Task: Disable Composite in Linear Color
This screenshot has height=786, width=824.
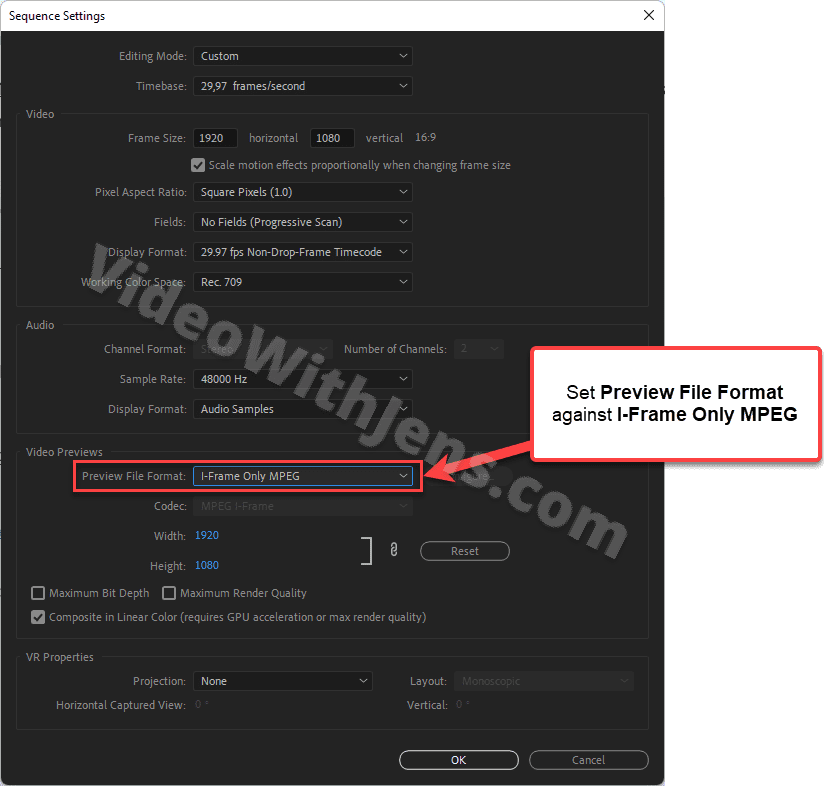Action: click(x=38, y=617)
